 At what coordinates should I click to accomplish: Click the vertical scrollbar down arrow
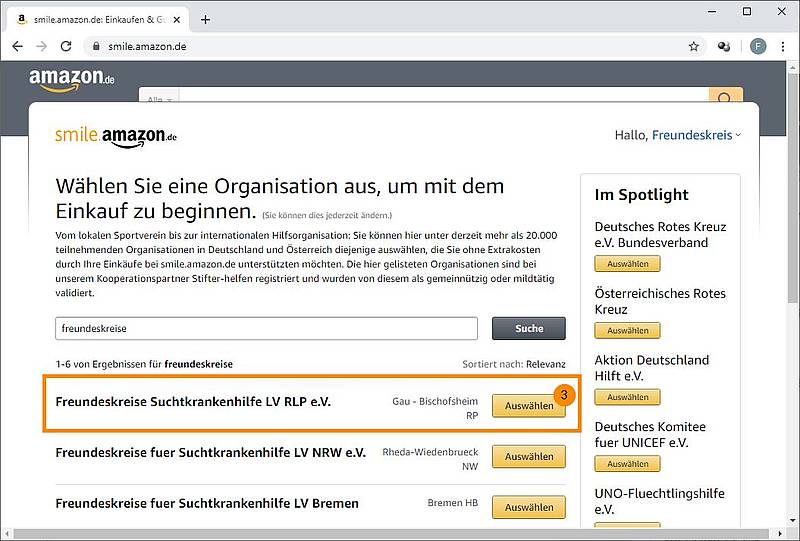pos(793,520)
